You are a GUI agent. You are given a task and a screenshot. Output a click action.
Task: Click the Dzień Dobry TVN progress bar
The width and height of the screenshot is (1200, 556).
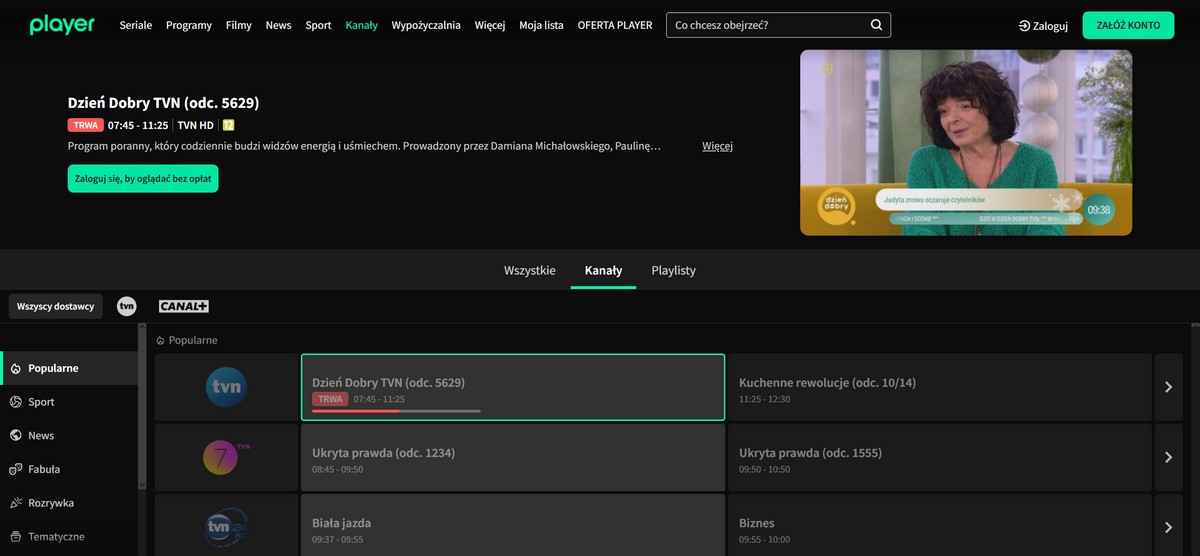[x=396, y=411]
